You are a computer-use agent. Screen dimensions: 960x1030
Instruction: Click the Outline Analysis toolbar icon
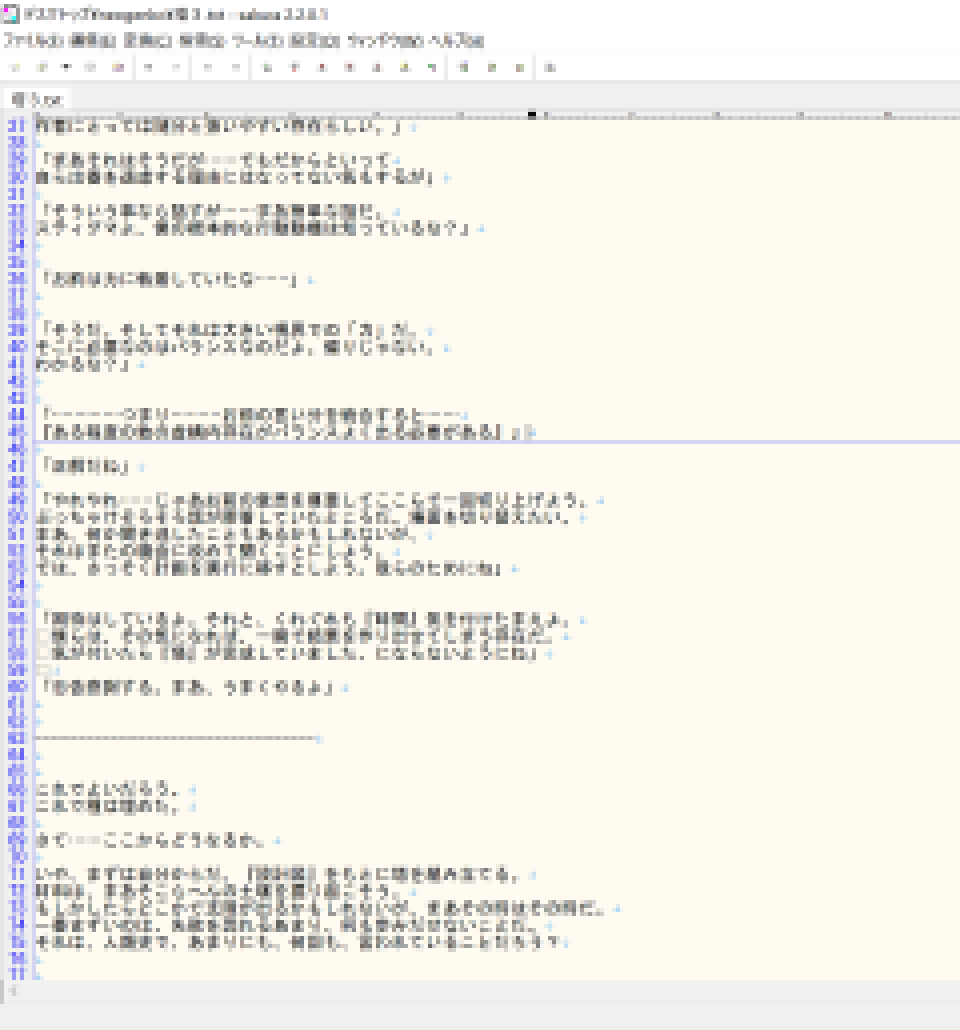coord(432,67)
